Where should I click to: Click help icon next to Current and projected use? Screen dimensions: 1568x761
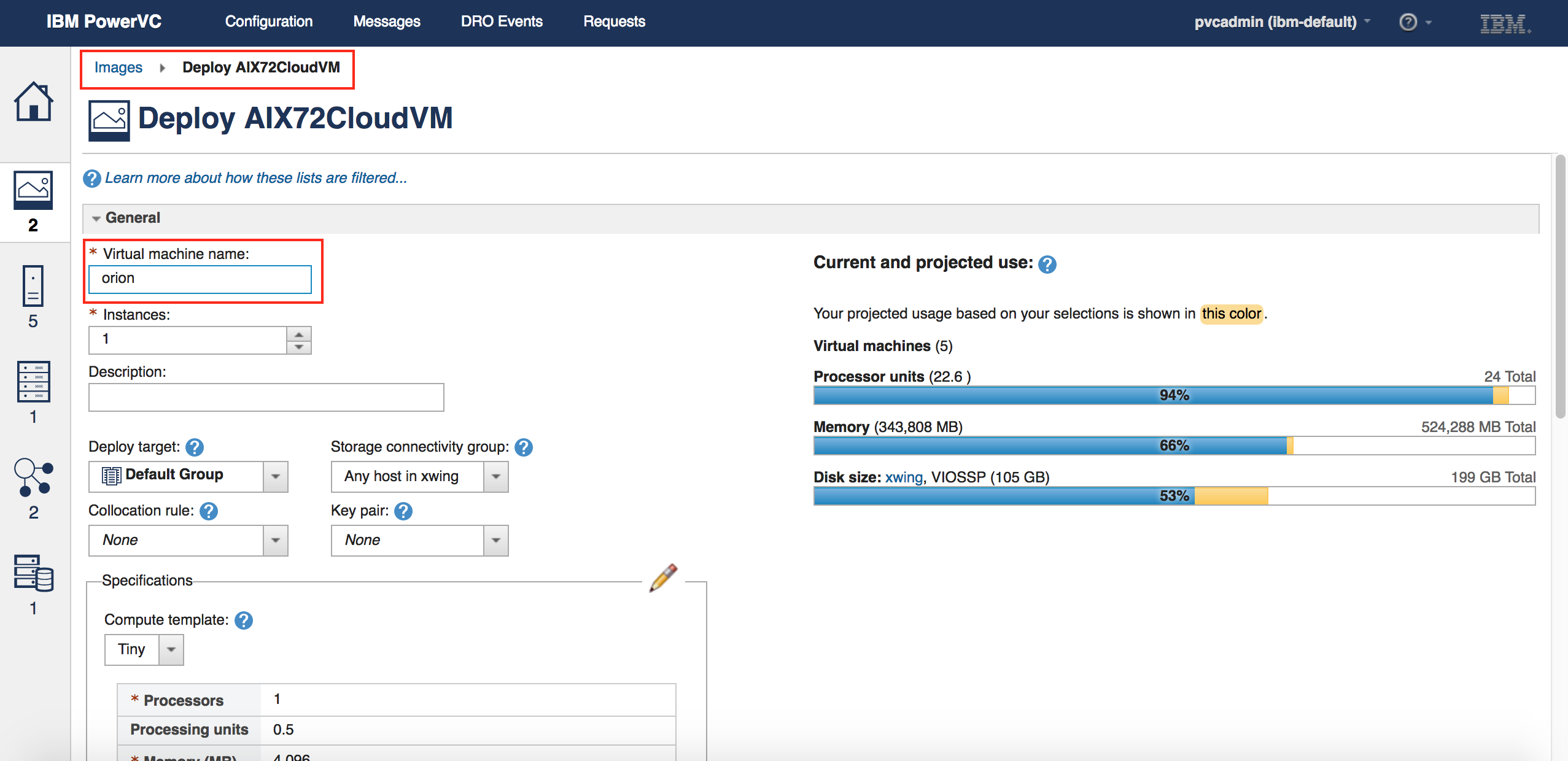coord(1047,265)
